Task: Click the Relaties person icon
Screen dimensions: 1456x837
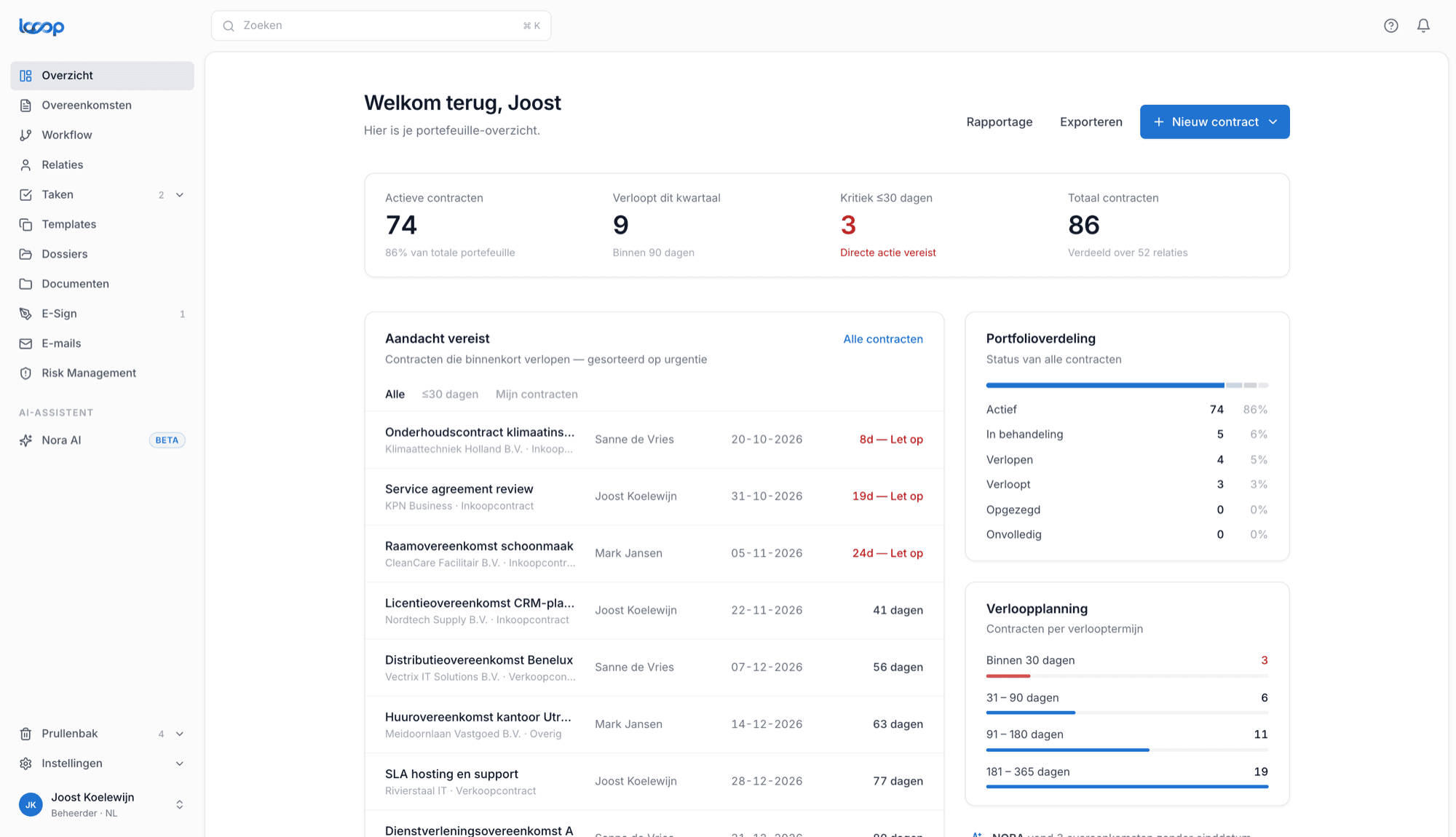Action: pos(25,165)
